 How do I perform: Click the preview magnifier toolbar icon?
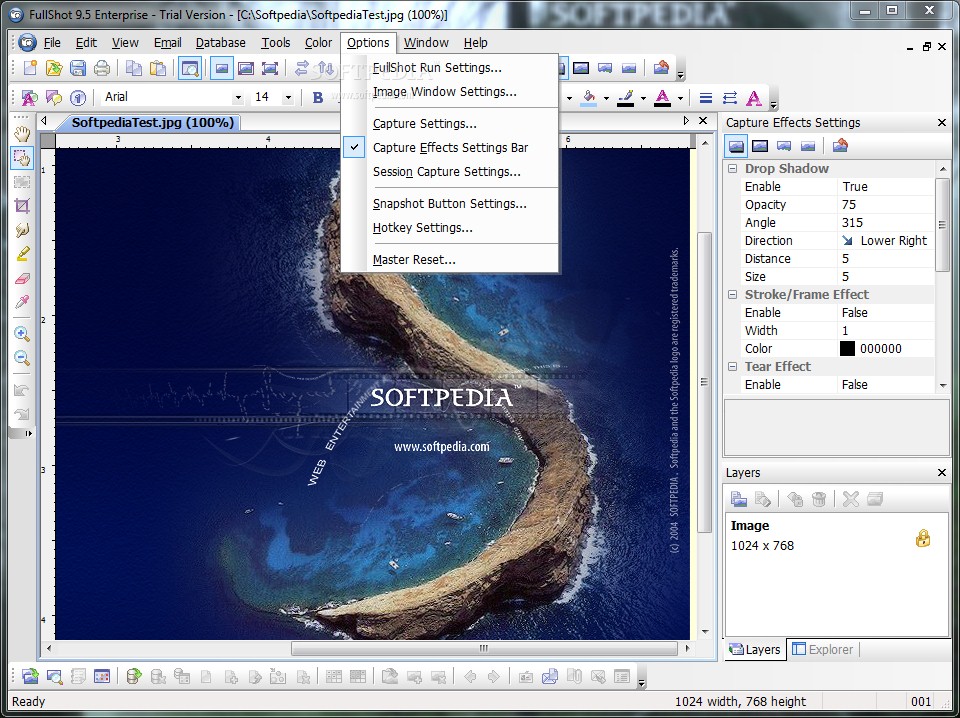[x=190, y=68]
